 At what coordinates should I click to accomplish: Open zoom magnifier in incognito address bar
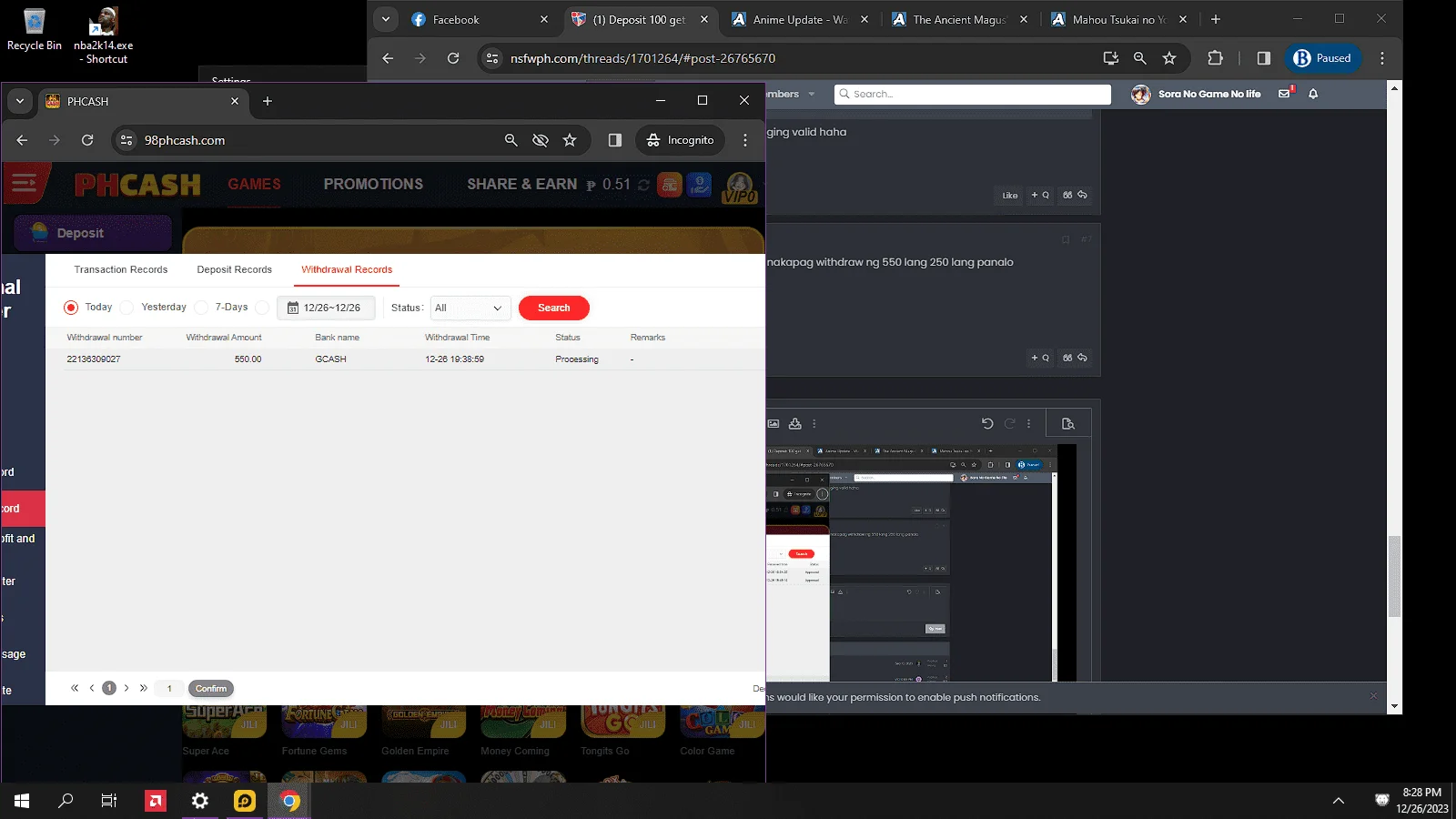tap(511, 140)
